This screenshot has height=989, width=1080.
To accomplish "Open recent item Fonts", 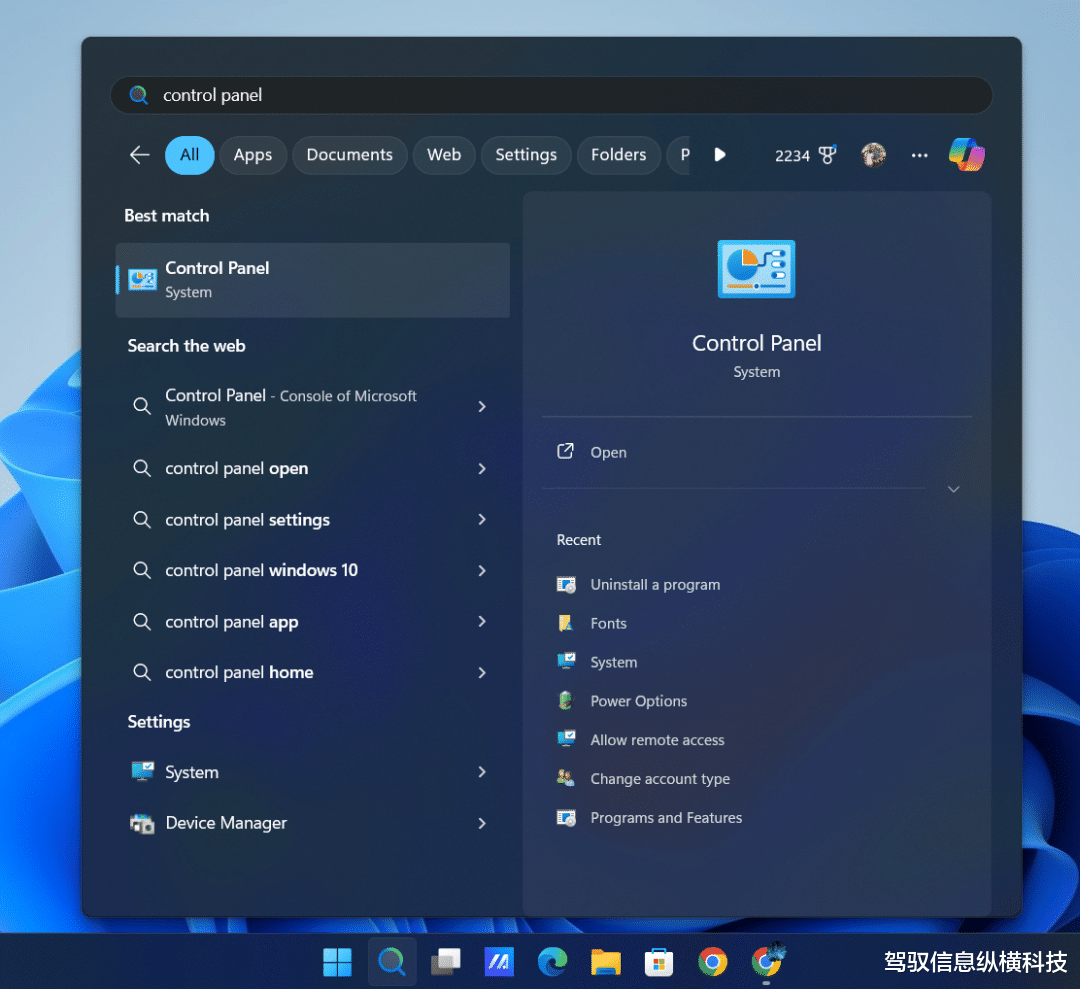I will click(608, 623).
